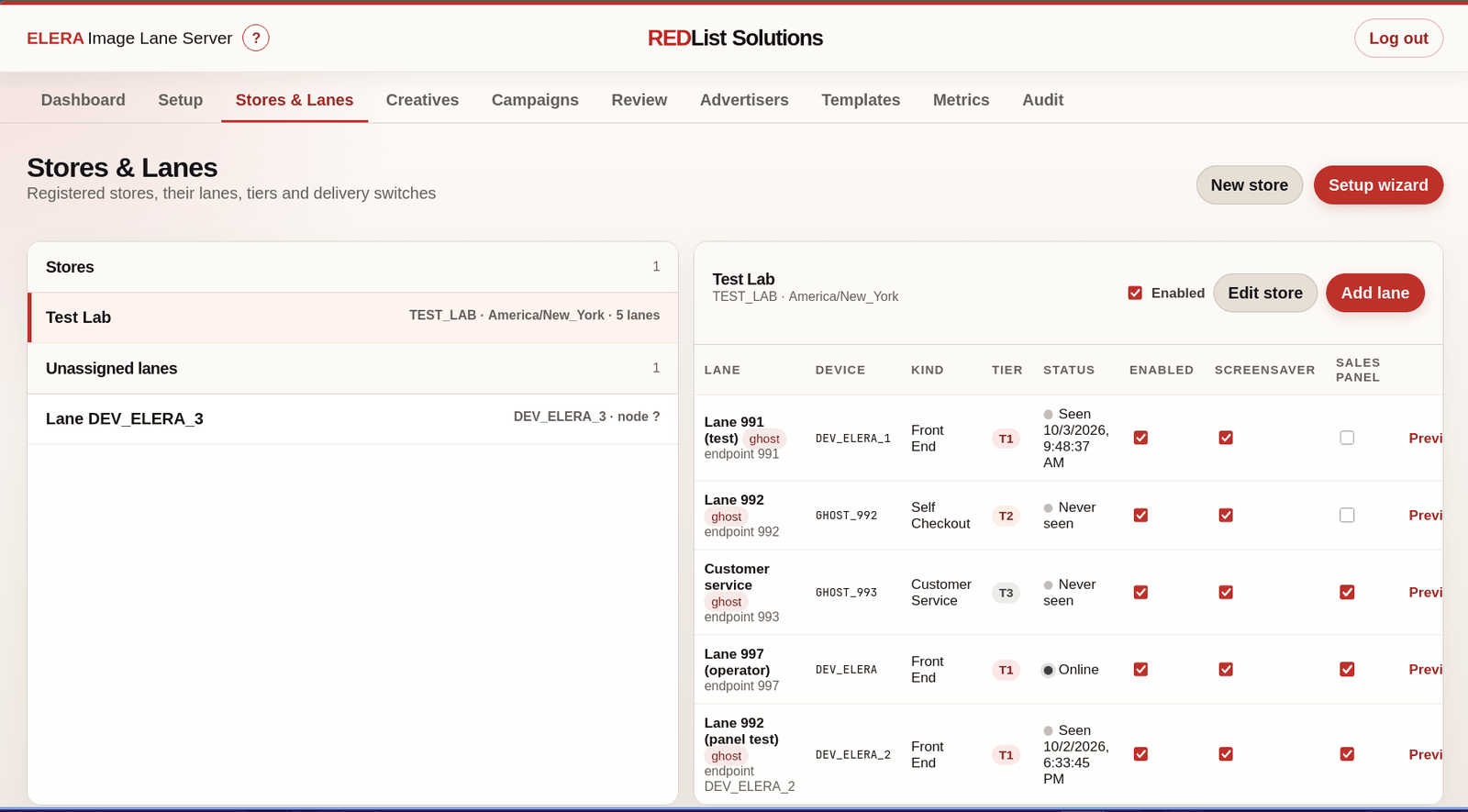
Task: Uncheck Enabled for Lane 991 (test)
Action: 1140,438
